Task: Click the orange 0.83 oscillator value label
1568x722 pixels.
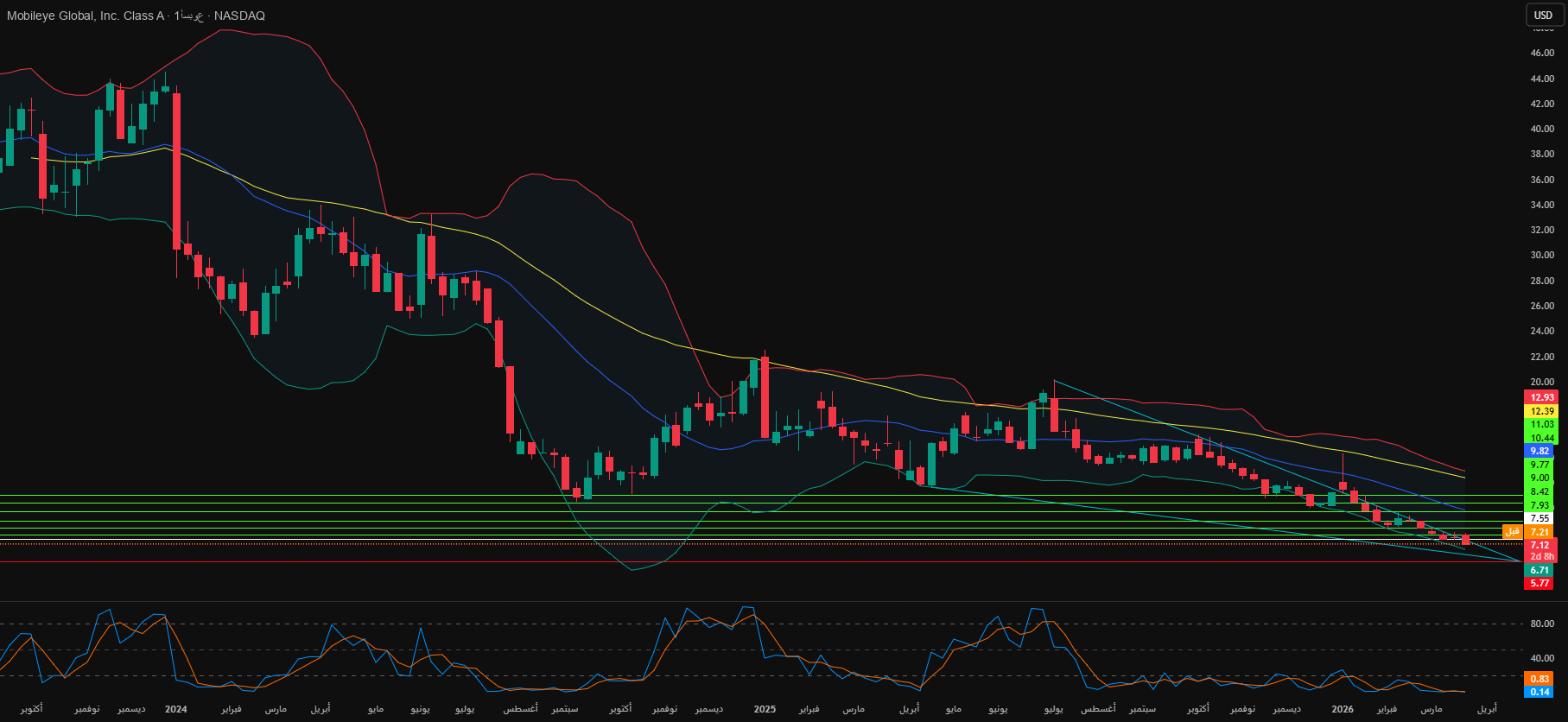Action: coord(1539,679)
